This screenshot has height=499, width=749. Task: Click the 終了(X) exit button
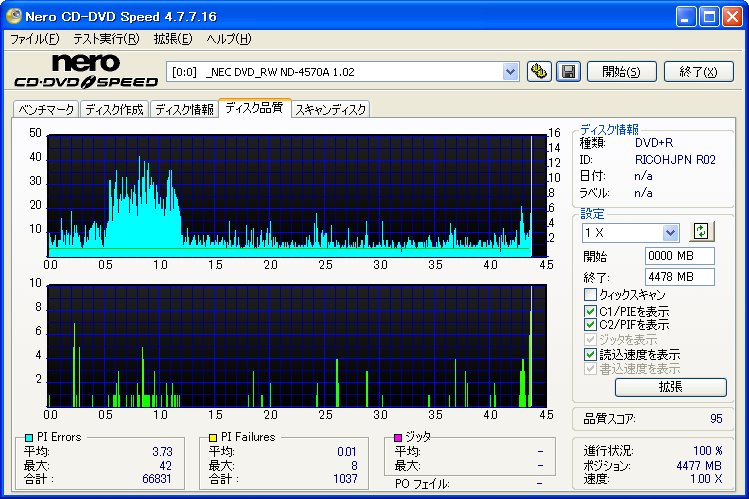(x=698, y=72)
